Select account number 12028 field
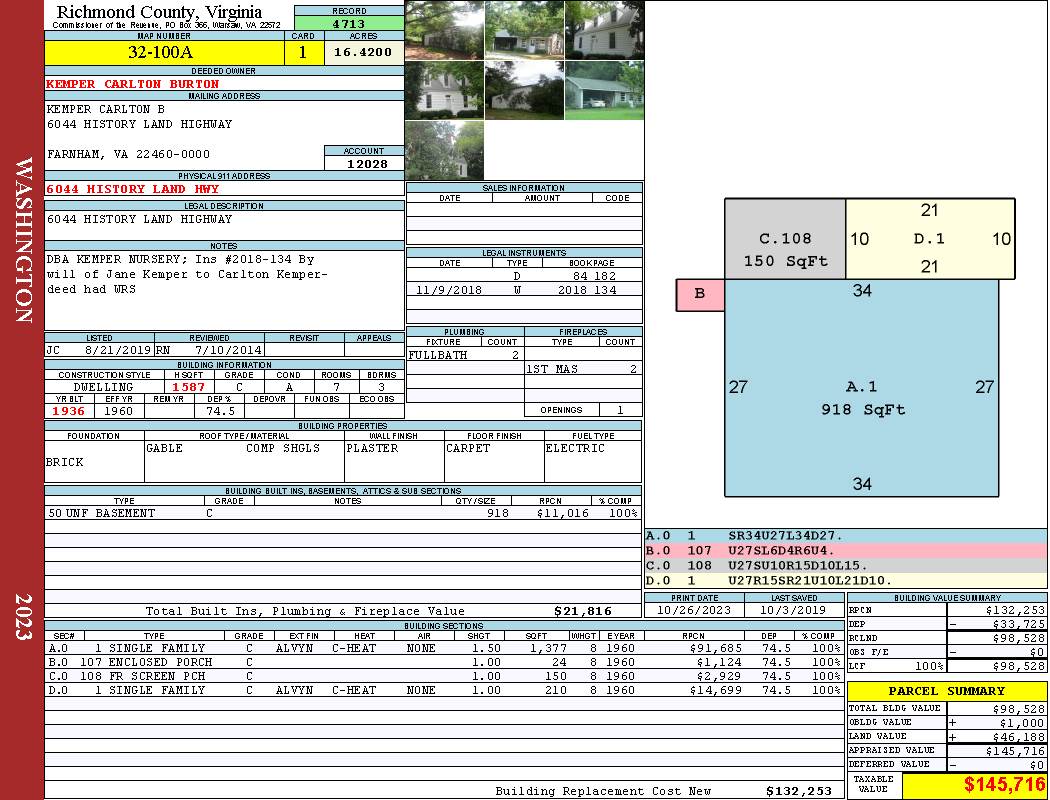This screenshot has width=1050, height=800. click(364, 163)
